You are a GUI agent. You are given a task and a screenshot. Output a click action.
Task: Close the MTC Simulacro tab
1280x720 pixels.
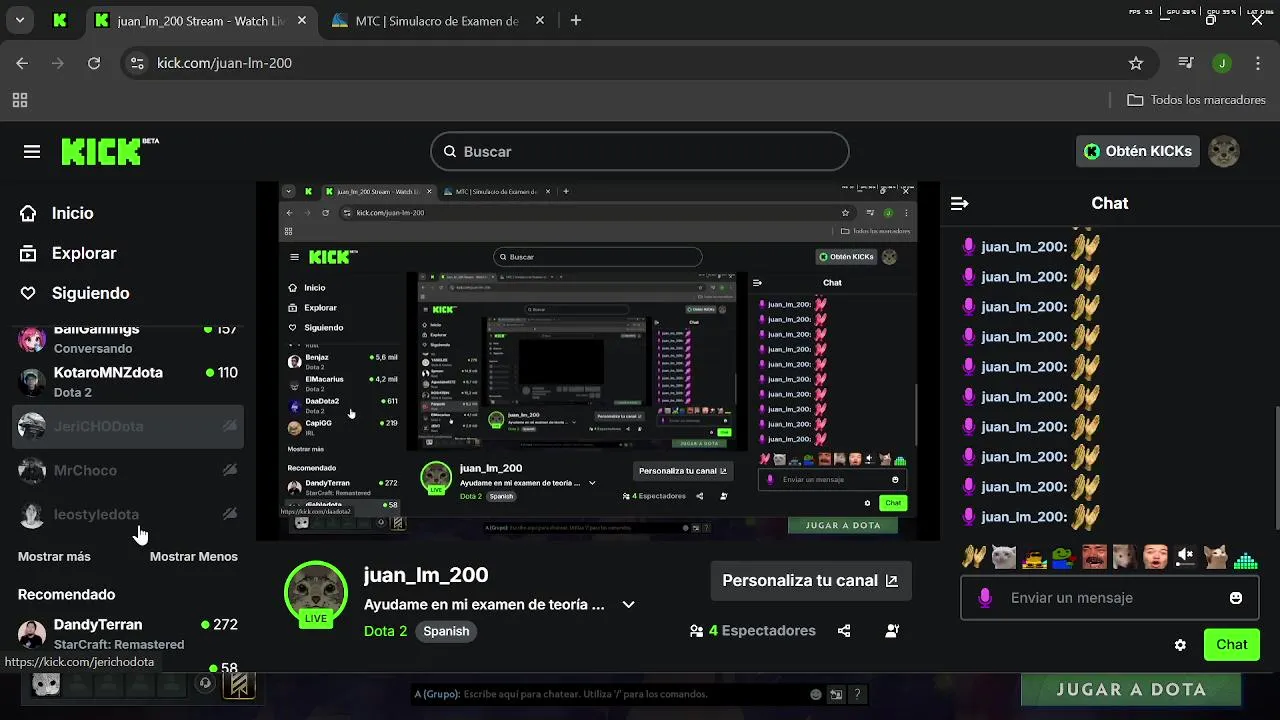click(540, 21)
